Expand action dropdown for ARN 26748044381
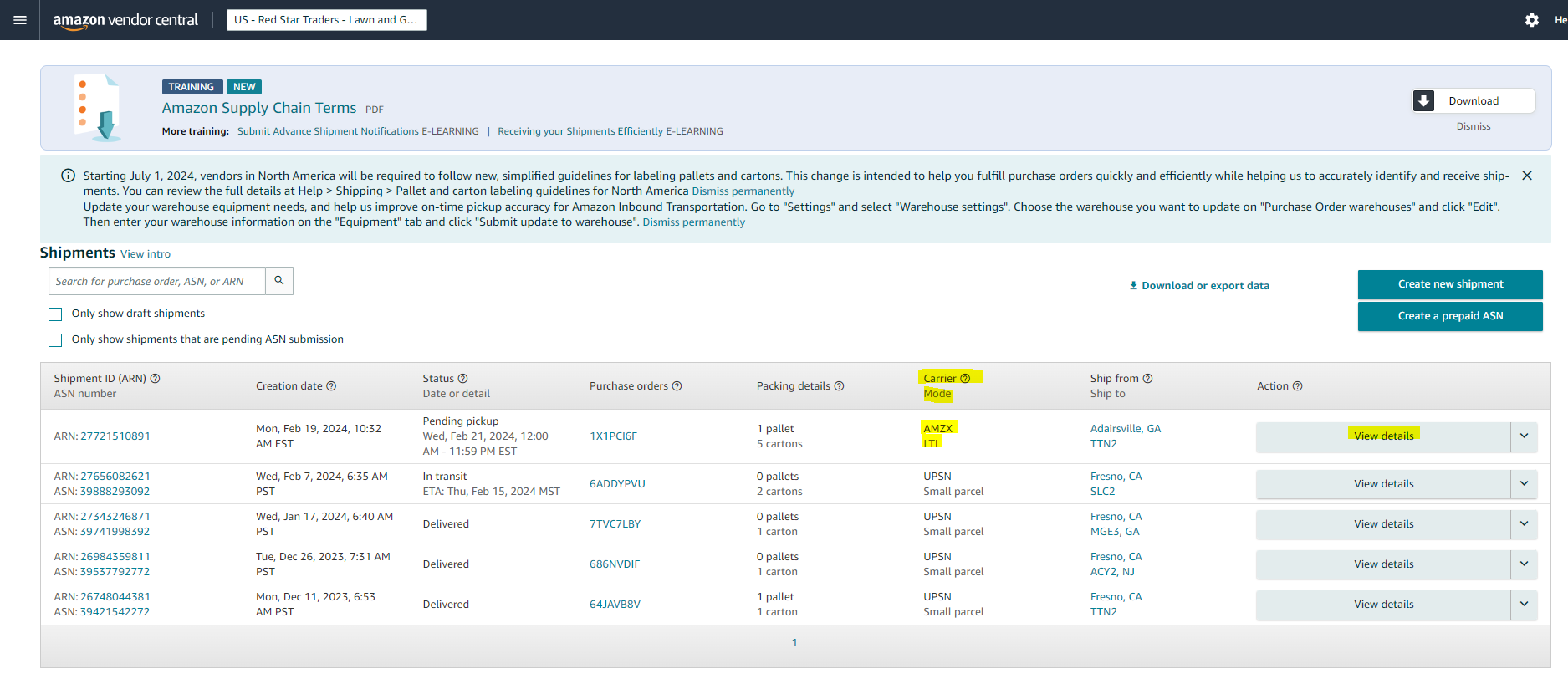 click(1524, 605)
